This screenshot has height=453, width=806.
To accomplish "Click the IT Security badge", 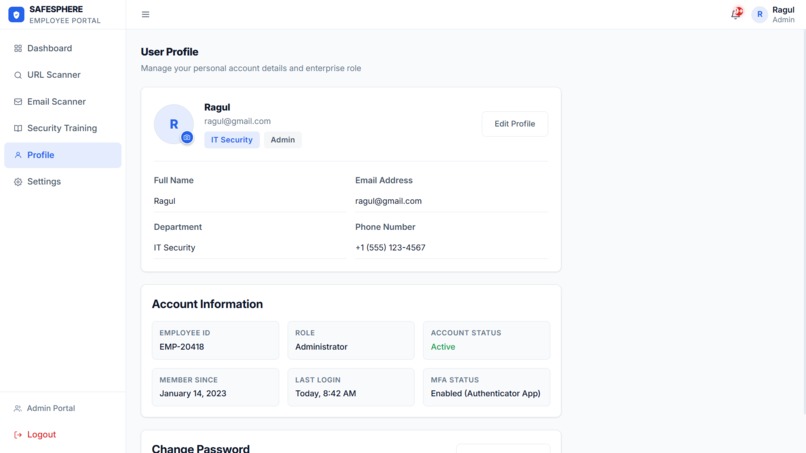I will pyautogui.click(x=232, y=140).
